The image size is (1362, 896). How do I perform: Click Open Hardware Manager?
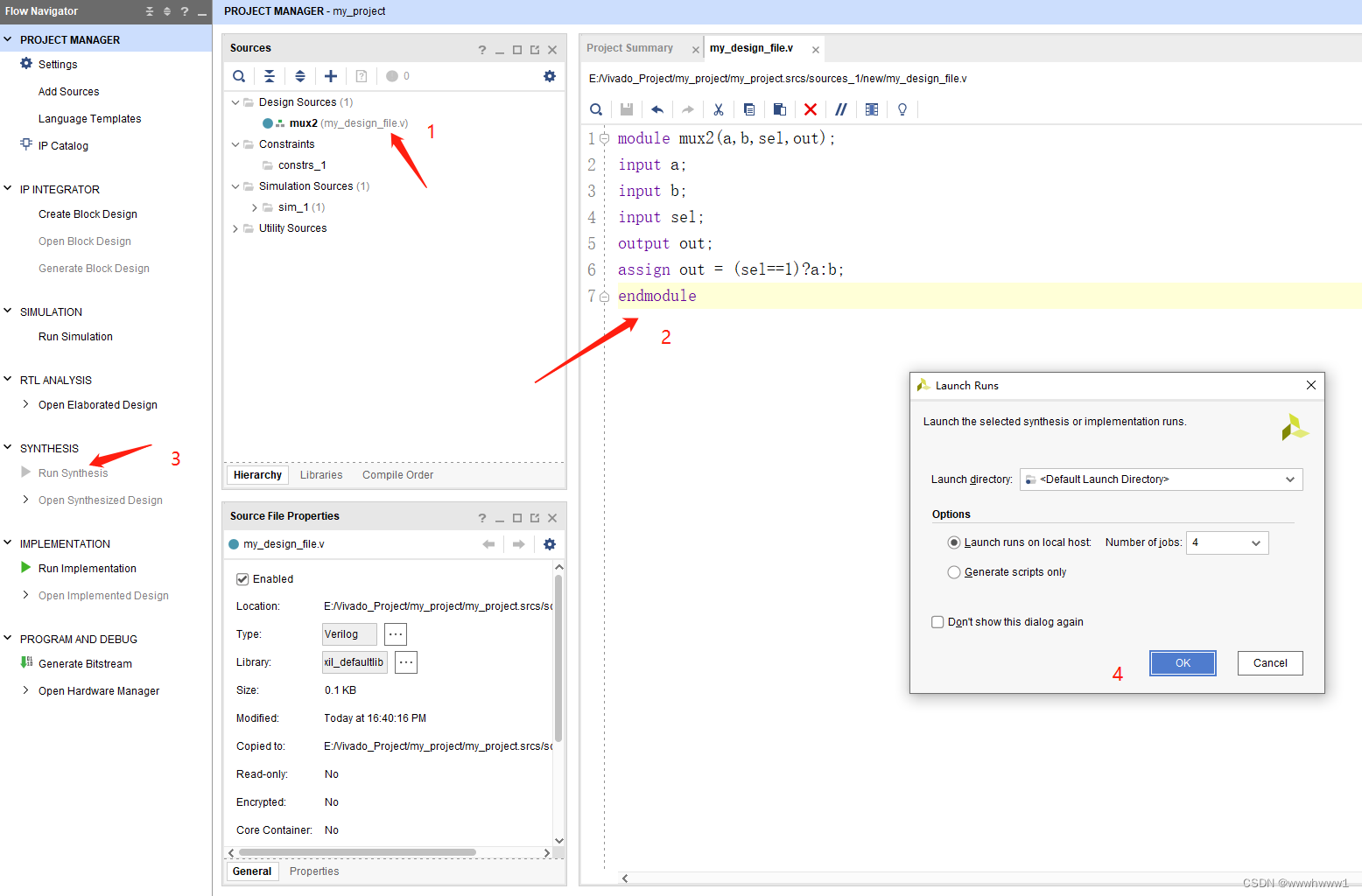[x=99, y=691]
